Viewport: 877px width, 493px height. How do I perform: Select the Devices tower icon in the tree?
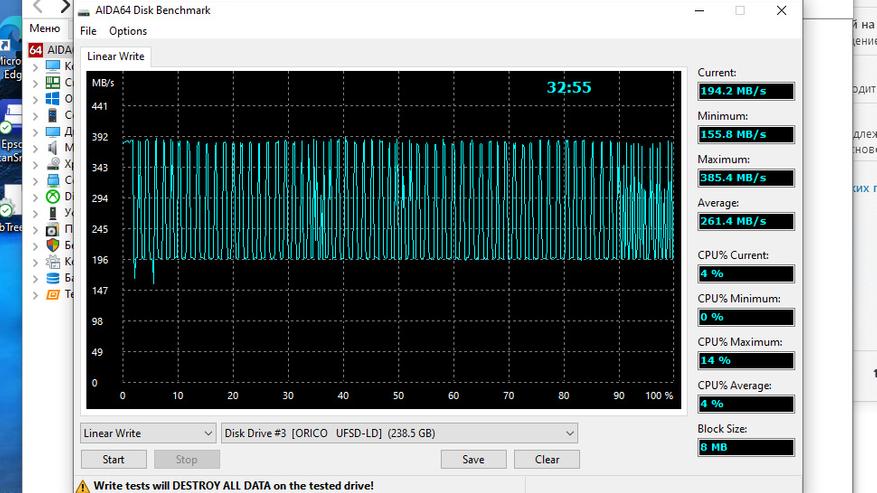coord(53,213)
